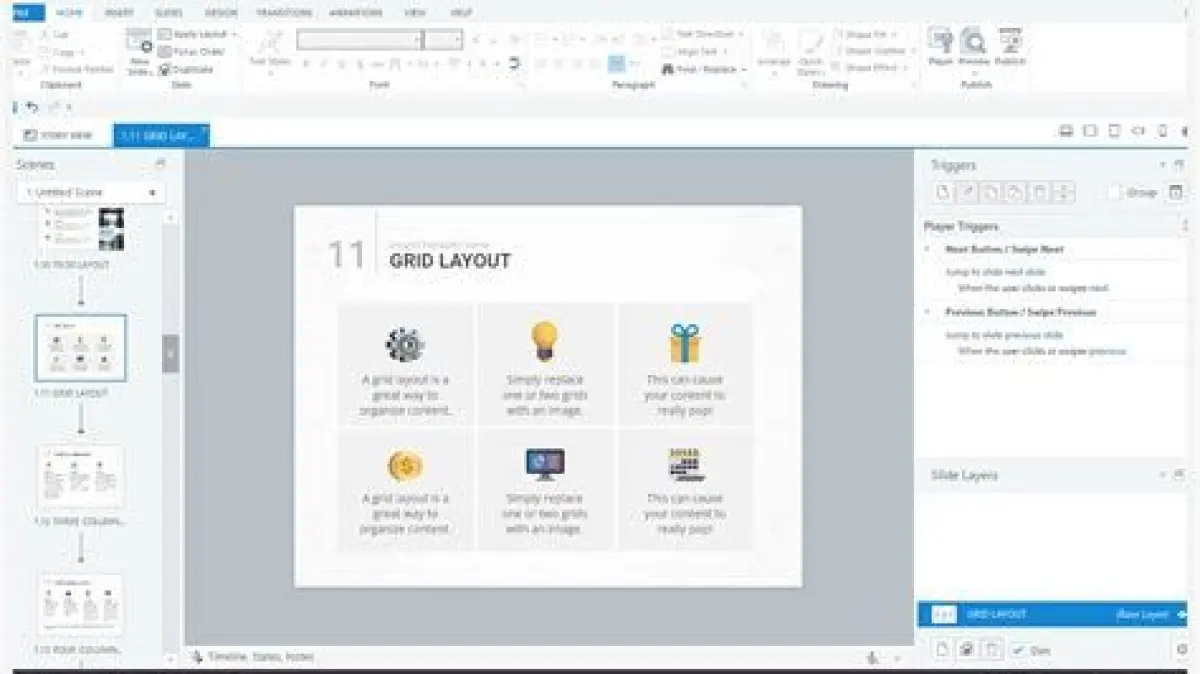Select the Three Columns slide thumbnail
This screenshot has width=1200, height=674.
[81, 477]
